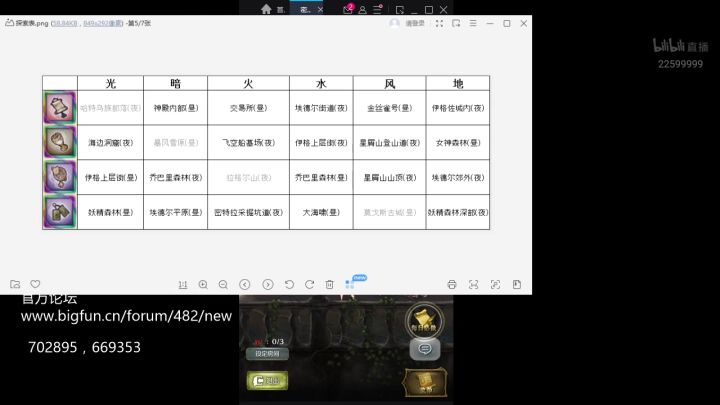
Task: Click 女神森林(昼) cell
Action: tap(458, 143)
